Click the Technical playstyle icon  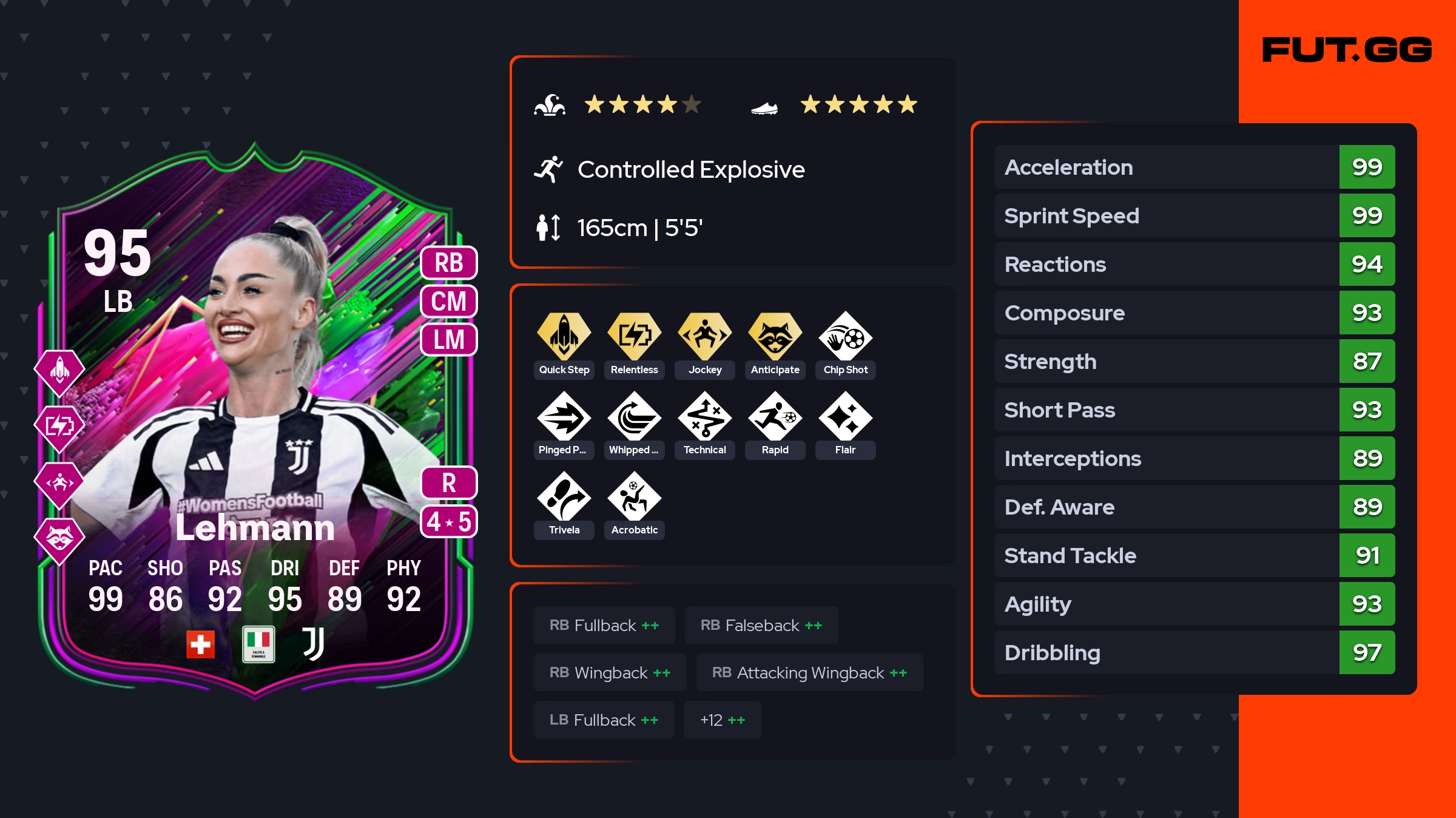[705, 416]
